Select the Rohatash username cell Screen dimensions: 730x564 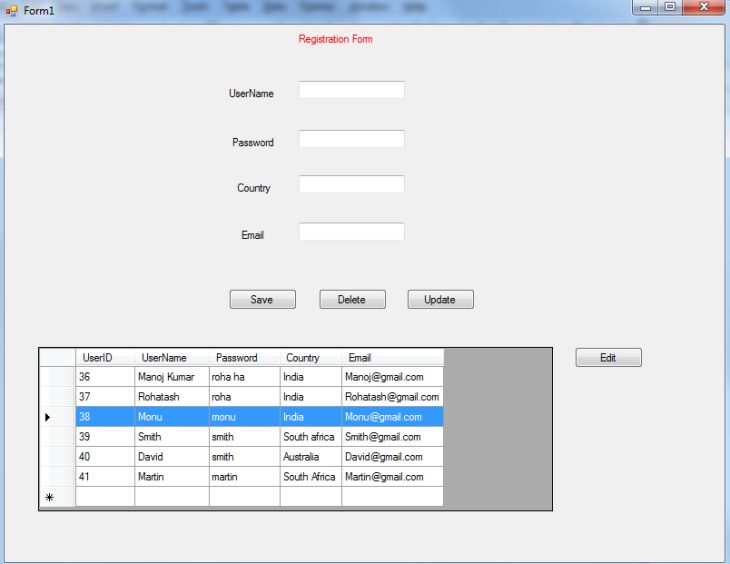172,397
